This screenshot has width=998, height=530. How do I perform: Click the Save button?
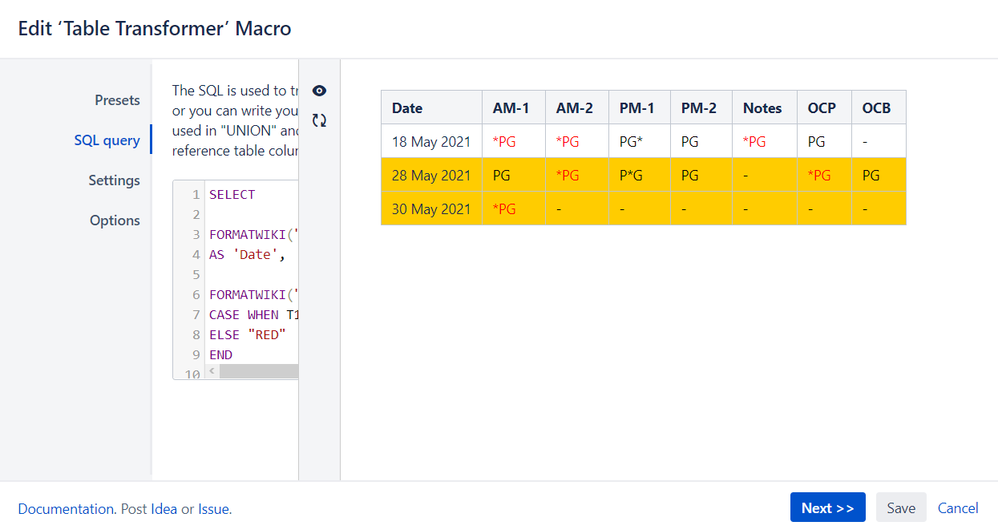(x=900, y=508)
